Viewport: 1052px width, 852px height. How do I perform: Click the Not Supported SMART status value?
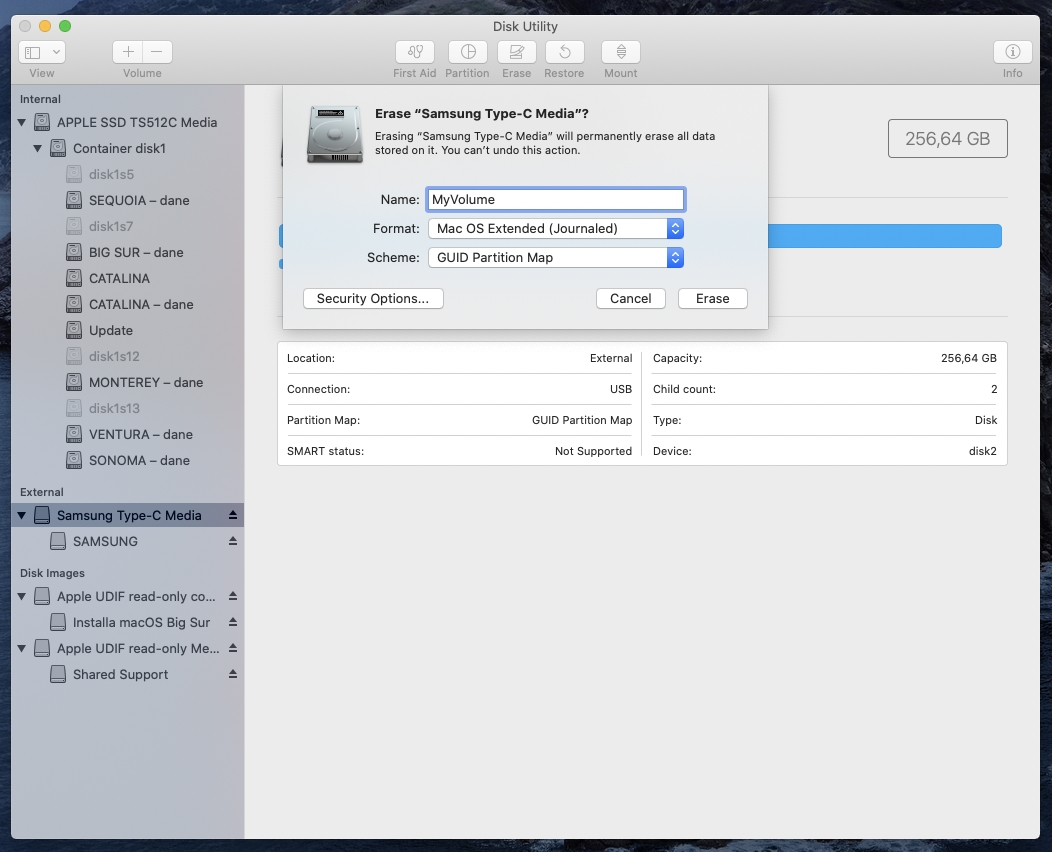tap(593, 451)
